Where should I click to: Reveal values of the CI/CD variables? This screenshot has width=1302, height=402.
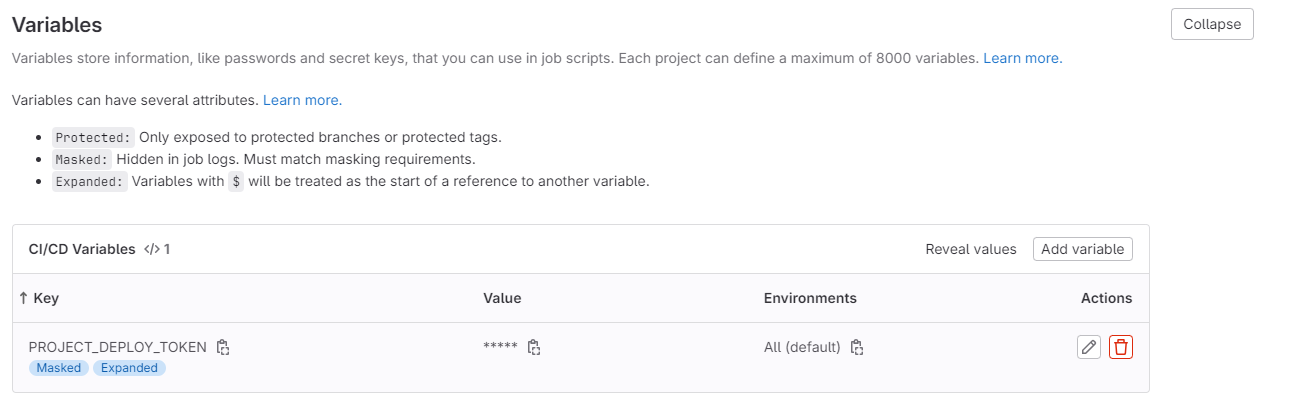click(970, 249)
